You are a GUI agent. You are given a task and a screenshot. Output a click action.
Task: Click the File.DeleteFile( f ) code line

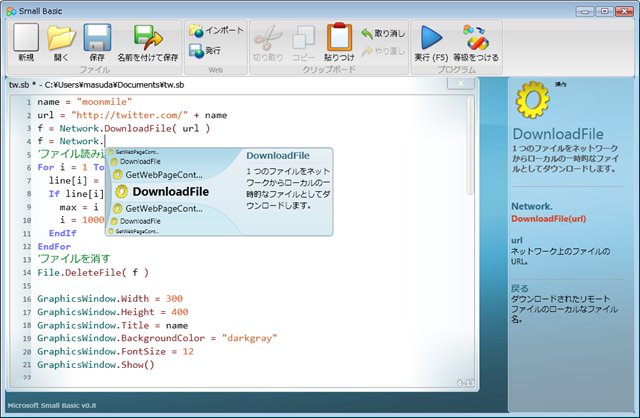(94, 271)
